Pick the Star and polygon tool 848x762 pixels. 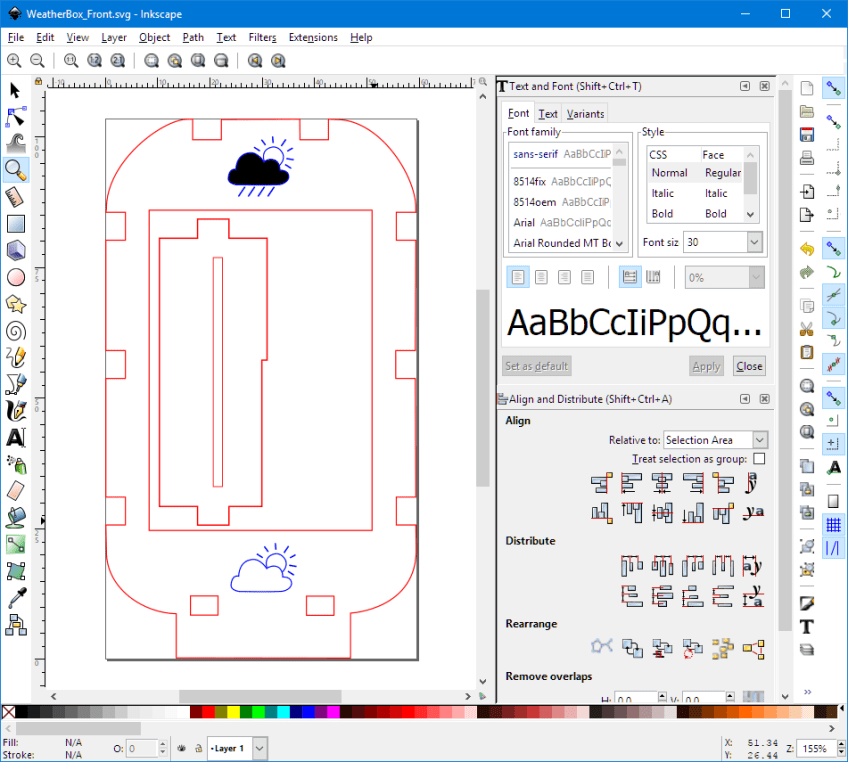[x=15, y=304]
